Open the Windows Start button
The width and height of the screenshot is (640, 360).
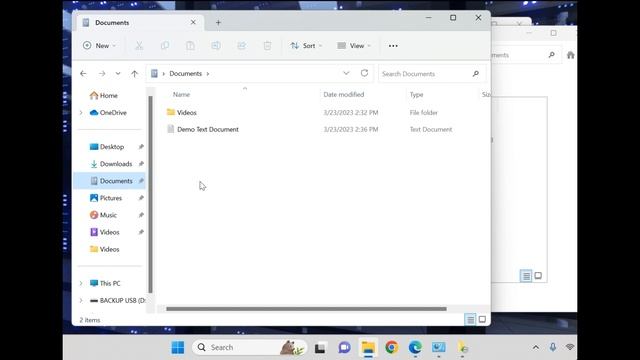point(178,347)
